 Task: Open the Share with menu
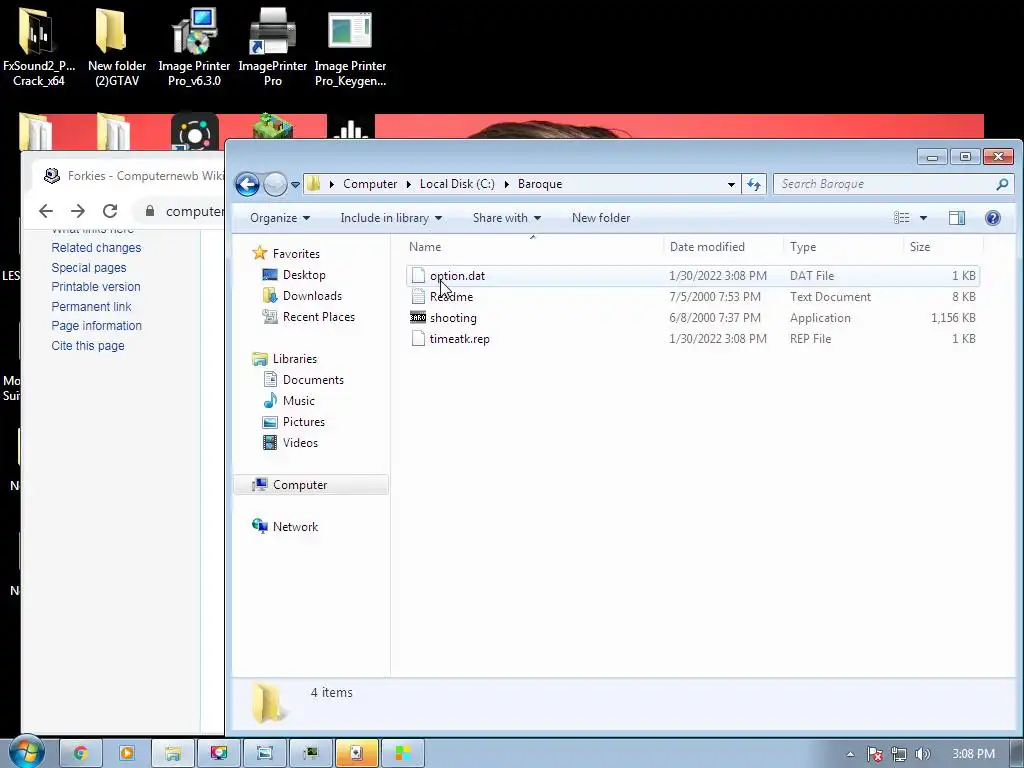pyautogui.click(x=507, y=218)
